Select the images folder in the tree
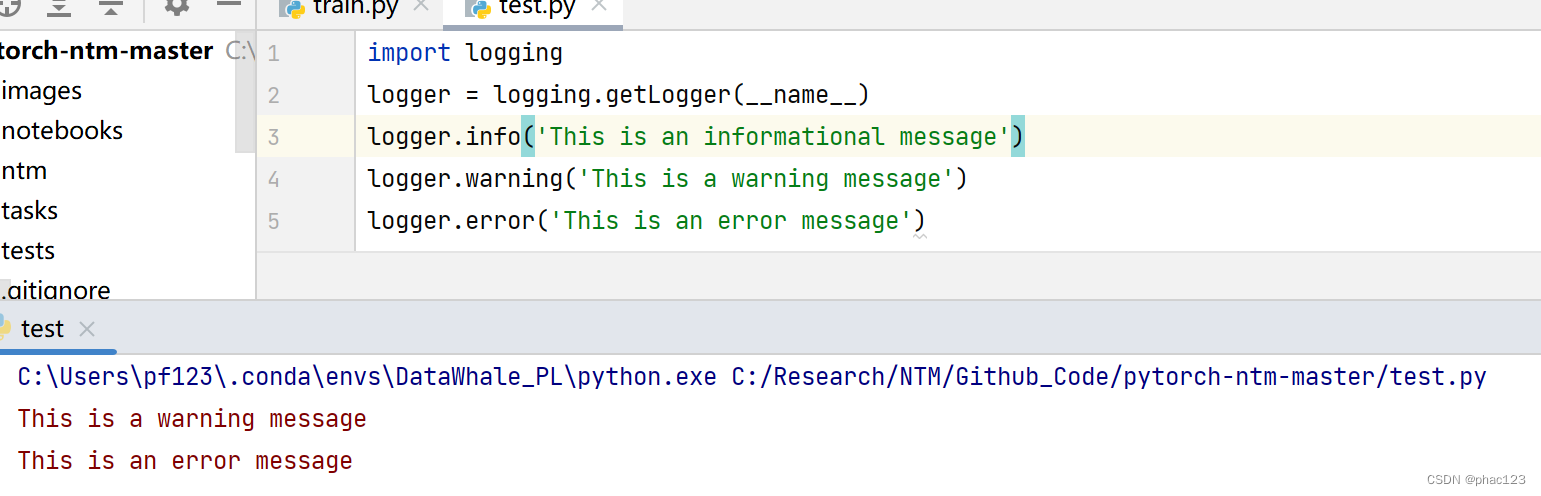Viewport: 1541px width, 496px height. pyautogui.click(x=42, y=91)
